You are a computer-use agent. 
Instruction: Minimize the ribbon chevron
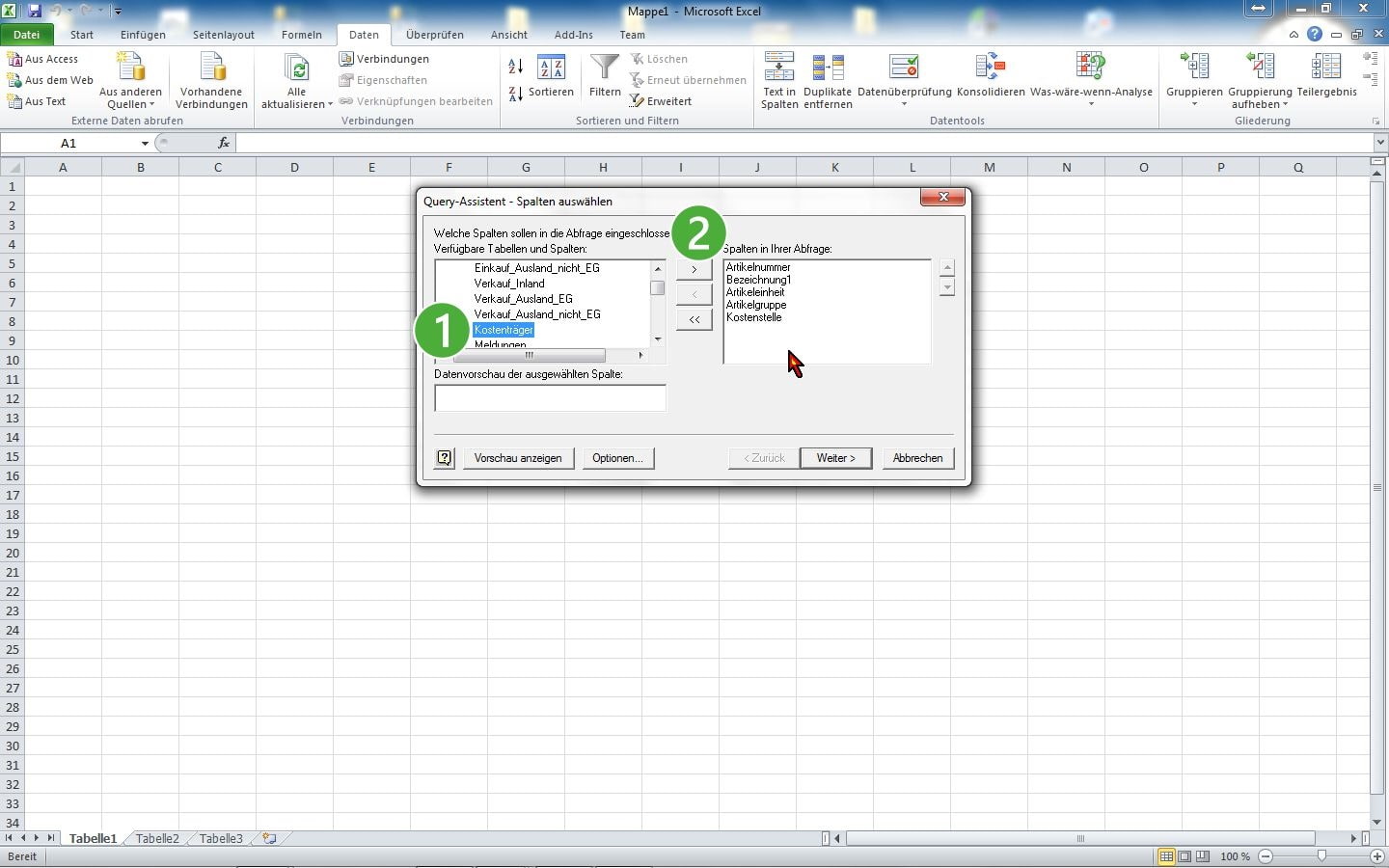coord(1294,34)
